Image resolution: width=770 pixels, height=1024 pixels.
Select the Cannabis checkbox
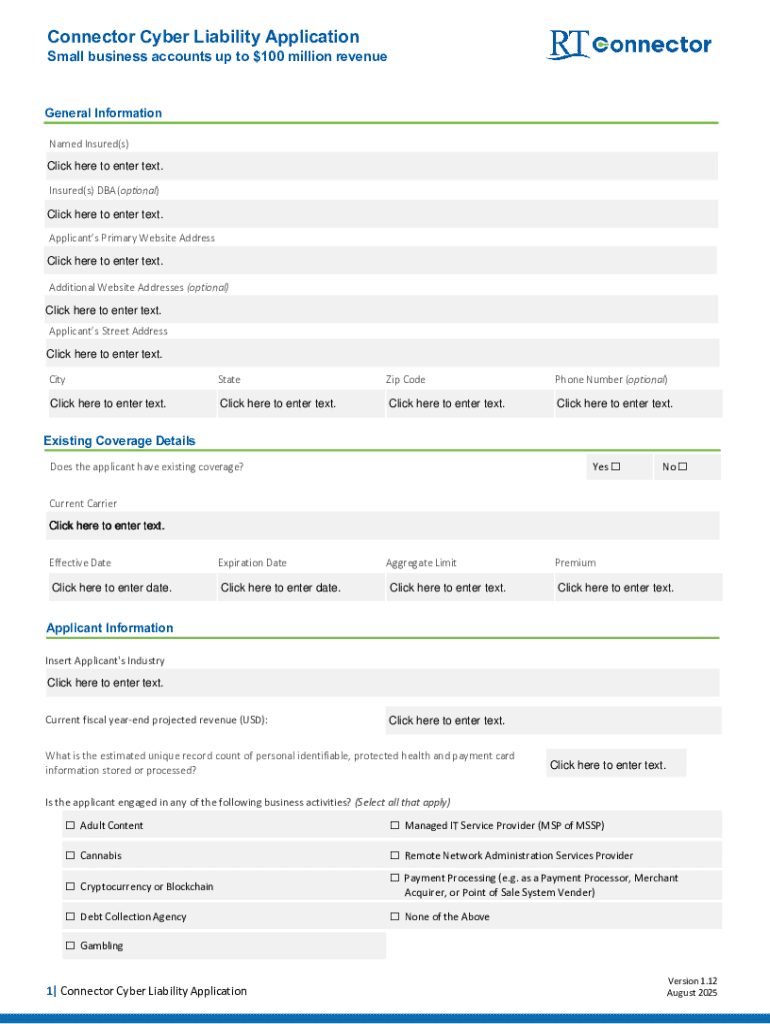point(71,856)
